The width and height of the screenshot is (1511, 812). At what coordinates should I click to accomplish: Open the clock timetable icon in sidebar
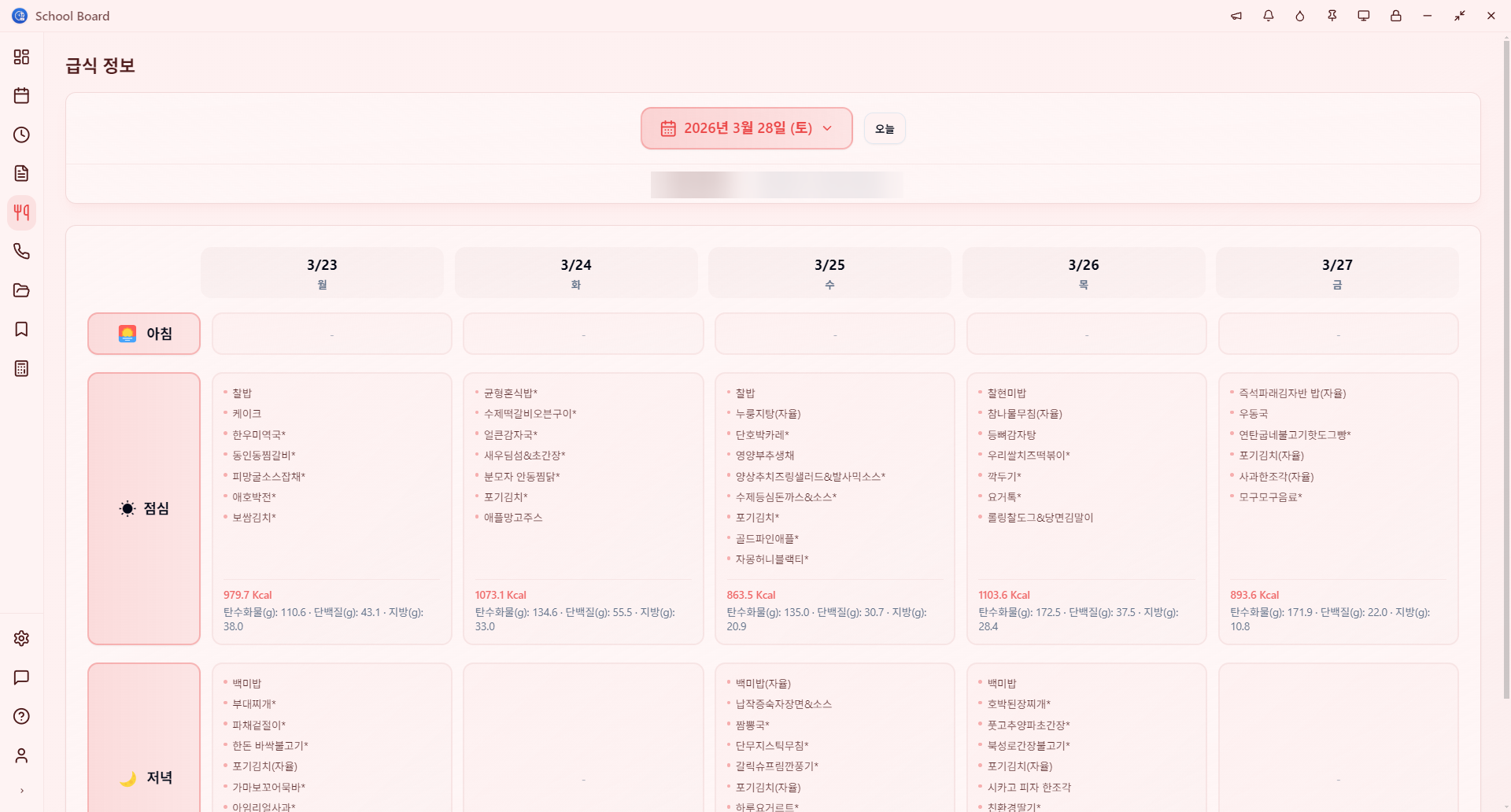tap(21, 135)
